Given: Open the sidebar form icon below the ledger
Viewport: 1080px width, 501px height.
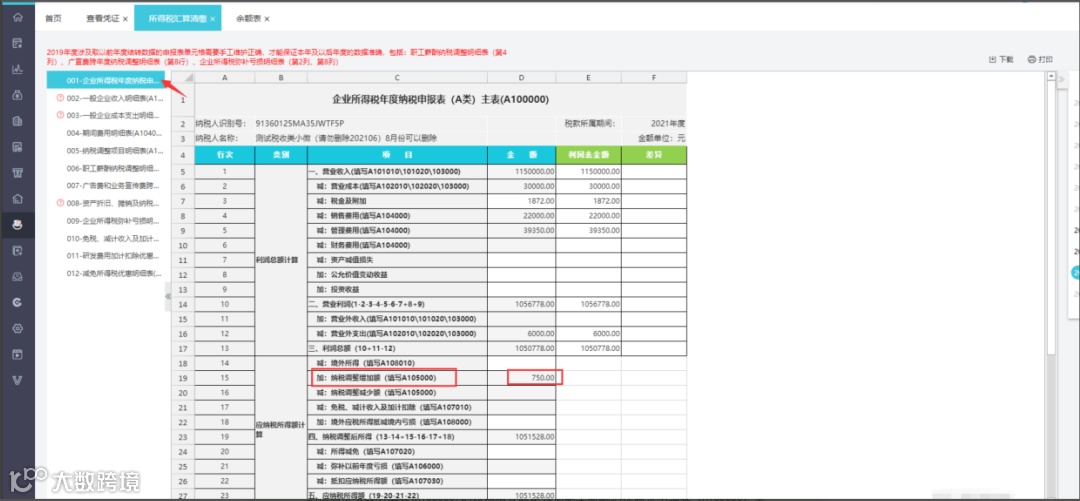Looking at the screenshot, I should (18, 146).
